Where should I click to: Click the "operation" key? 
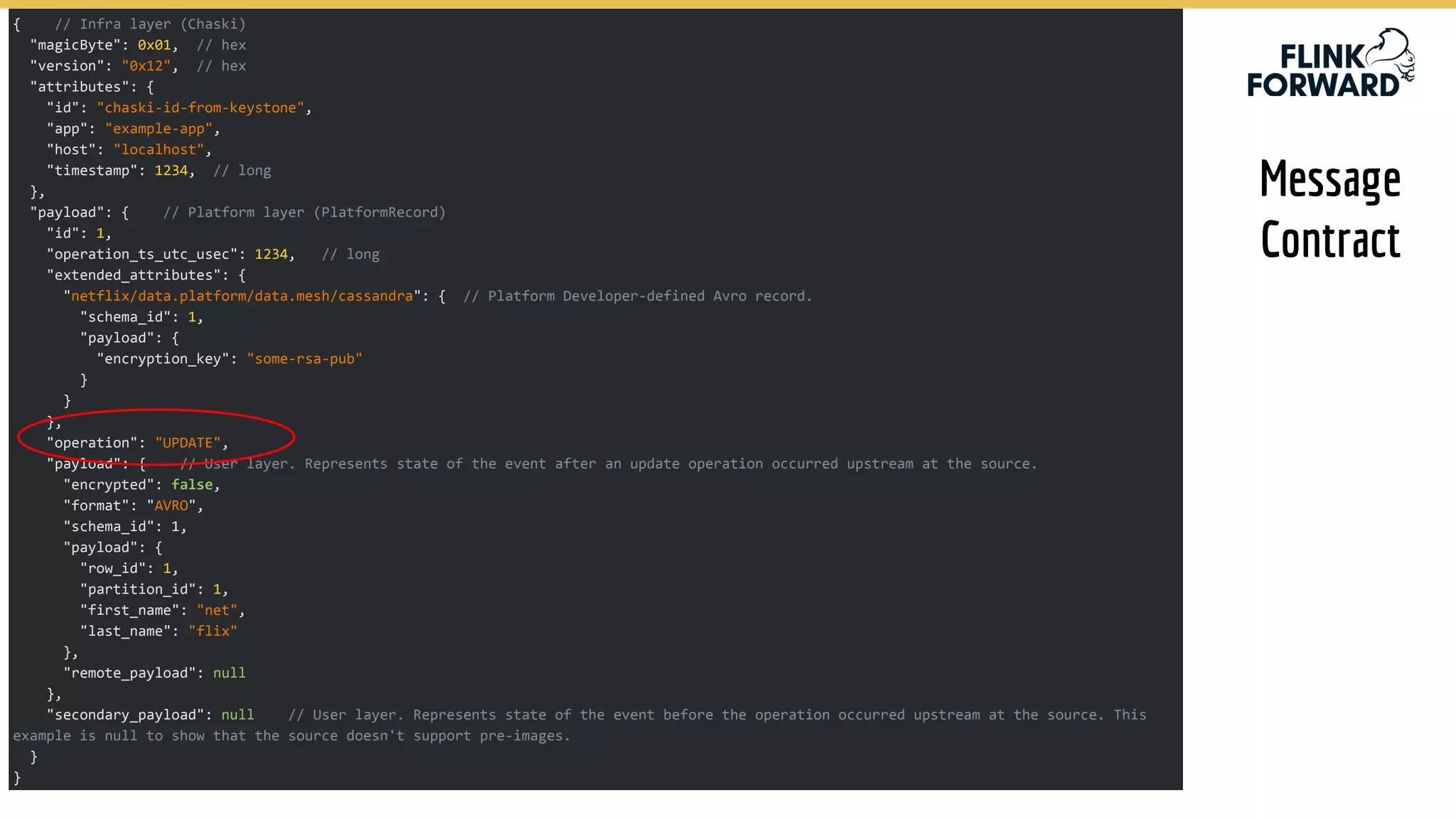[x=92, y=443]
